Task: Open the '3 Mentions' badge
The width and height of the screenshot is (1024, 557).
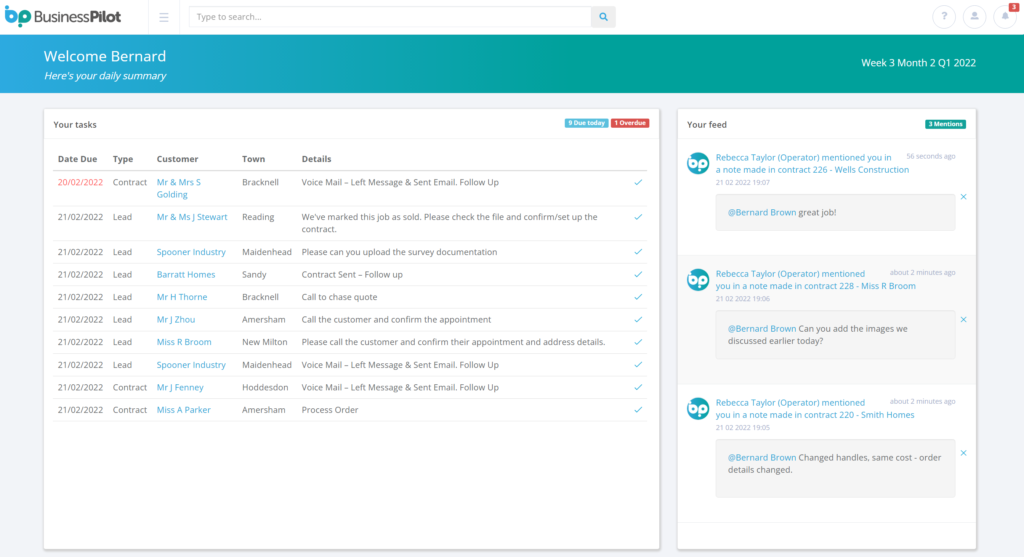Action: tap(945, 124)
